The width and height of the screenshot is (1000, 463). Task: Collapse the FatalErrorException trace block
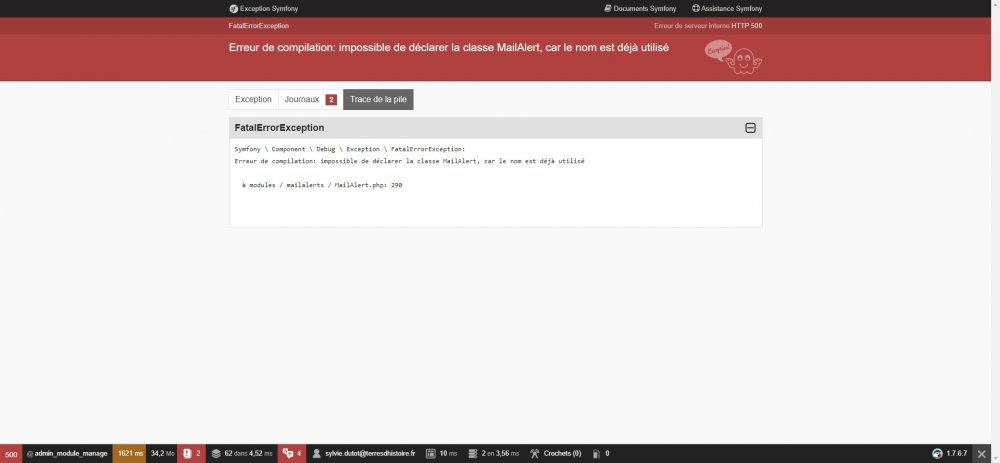click(750, 128)
